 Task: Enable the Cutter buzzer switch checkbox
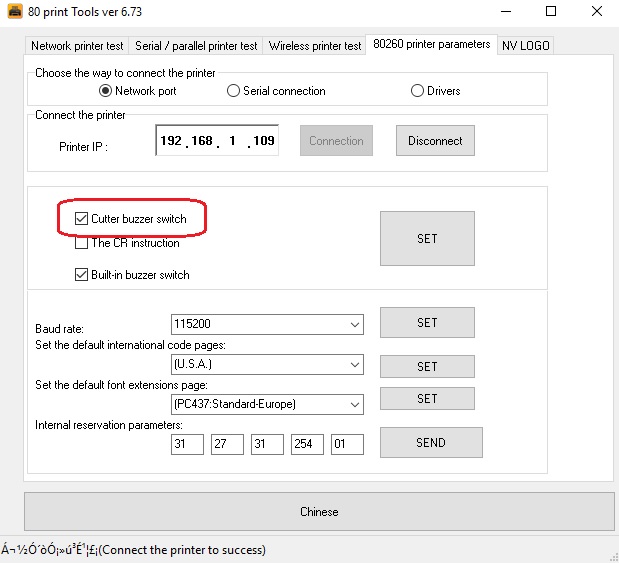coord(82,219)
